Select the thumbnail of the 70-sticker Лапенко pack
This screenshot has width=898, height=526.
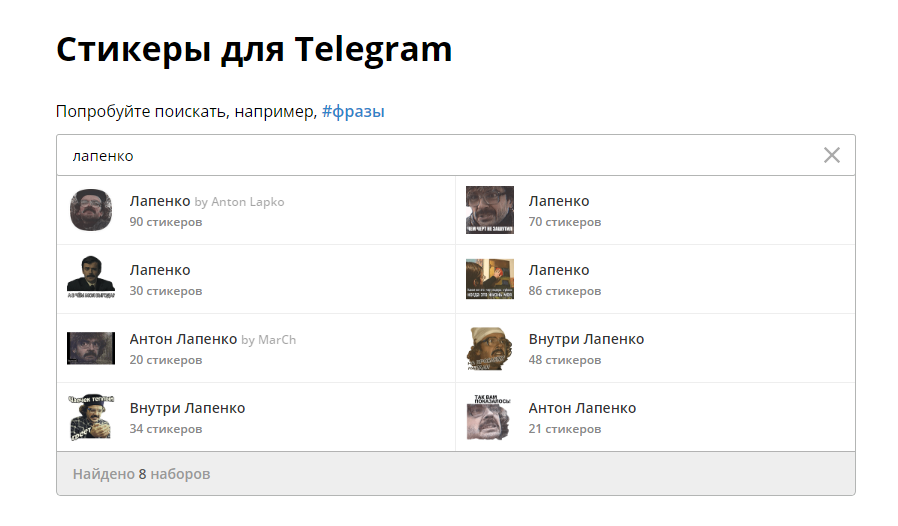pyautogui.click(x=490, y=210)
